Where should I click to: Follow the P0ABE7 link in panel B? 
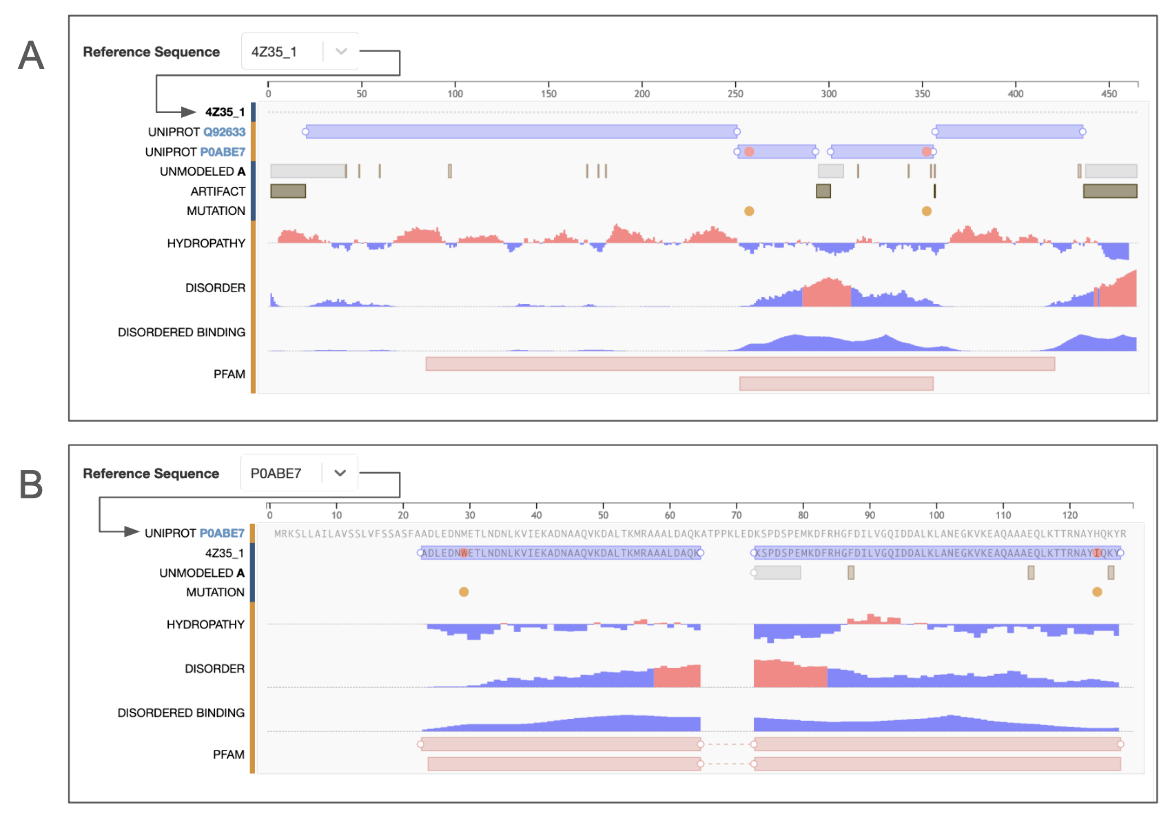pos(222,533)
